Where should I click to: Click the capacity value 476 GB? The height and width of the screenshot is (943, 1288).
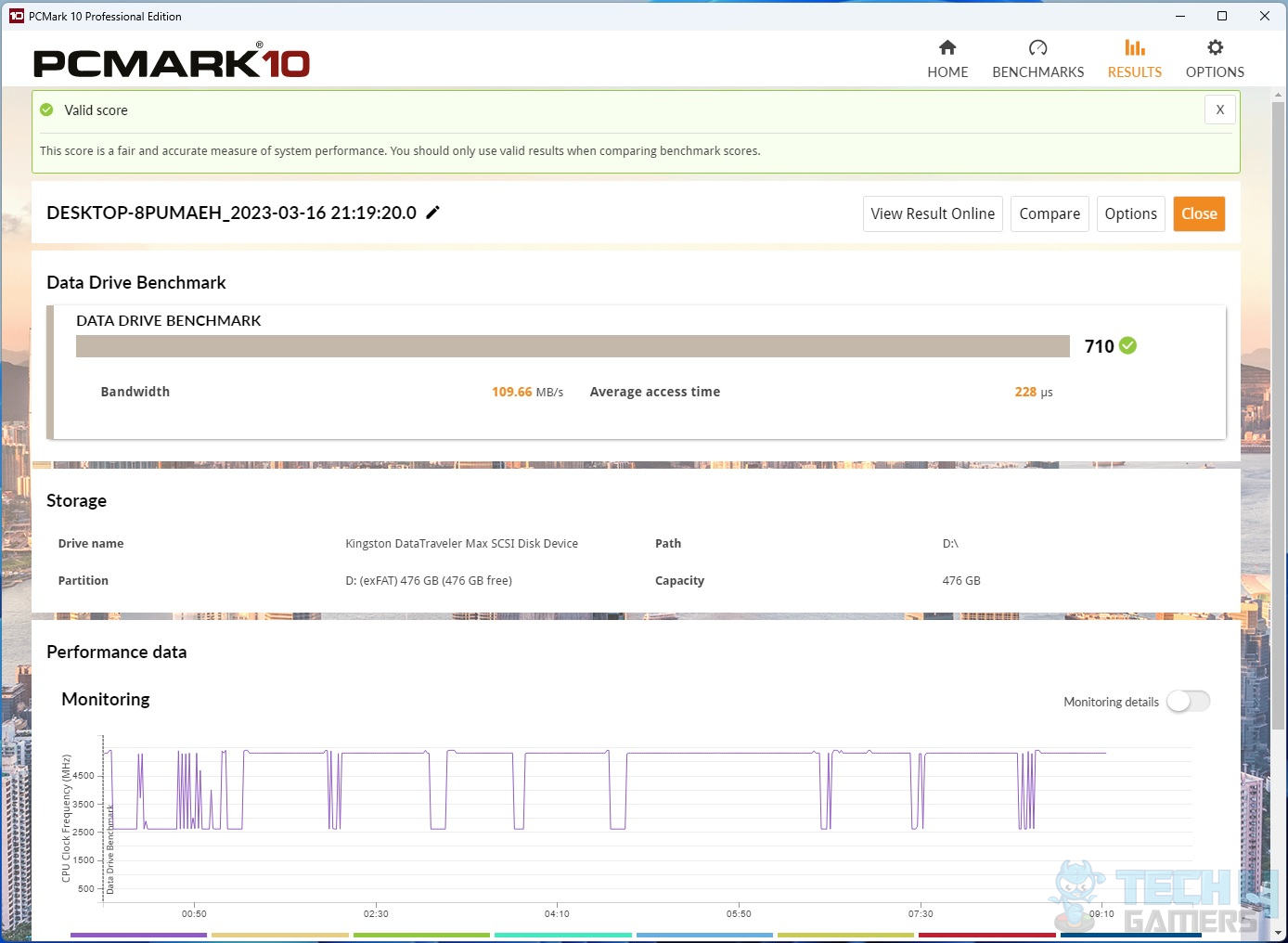coord(961,581)
